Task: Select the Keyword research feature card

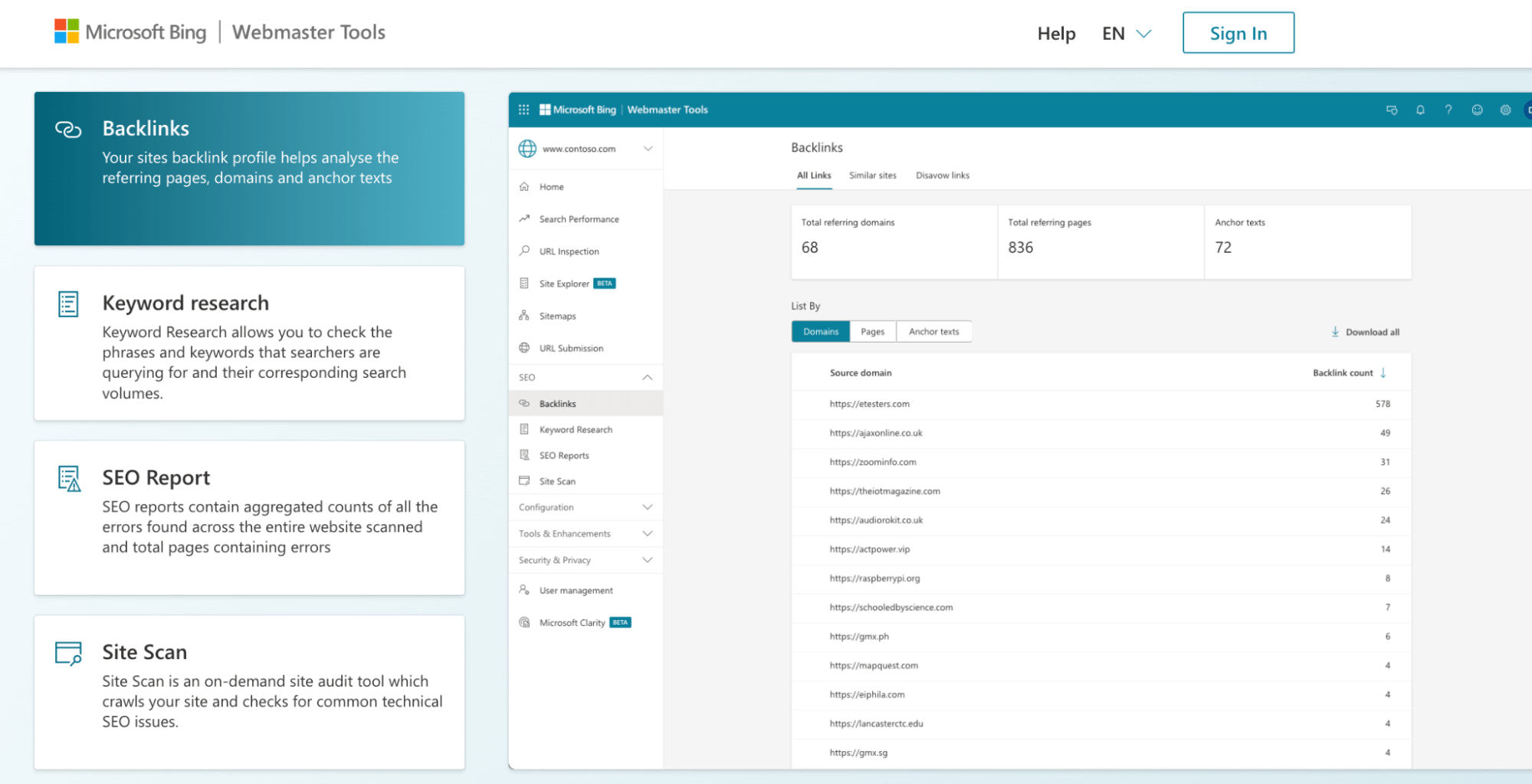Action: [249, 343]
